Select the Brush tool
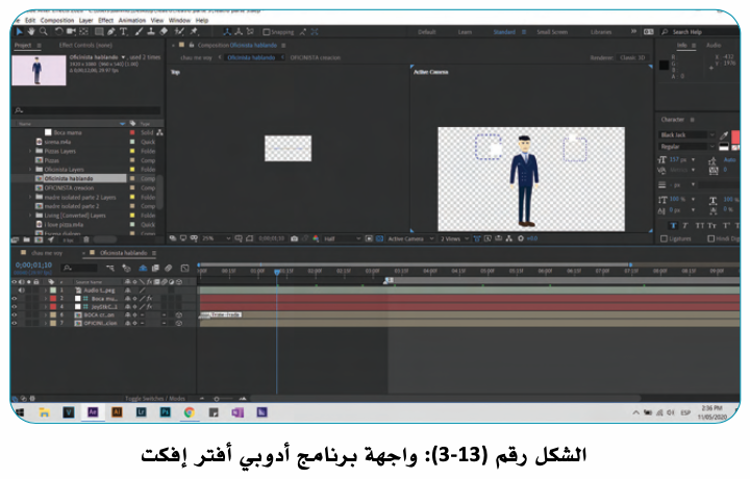The width and height of the screenshot is (750, 479). tap(139, 32)
